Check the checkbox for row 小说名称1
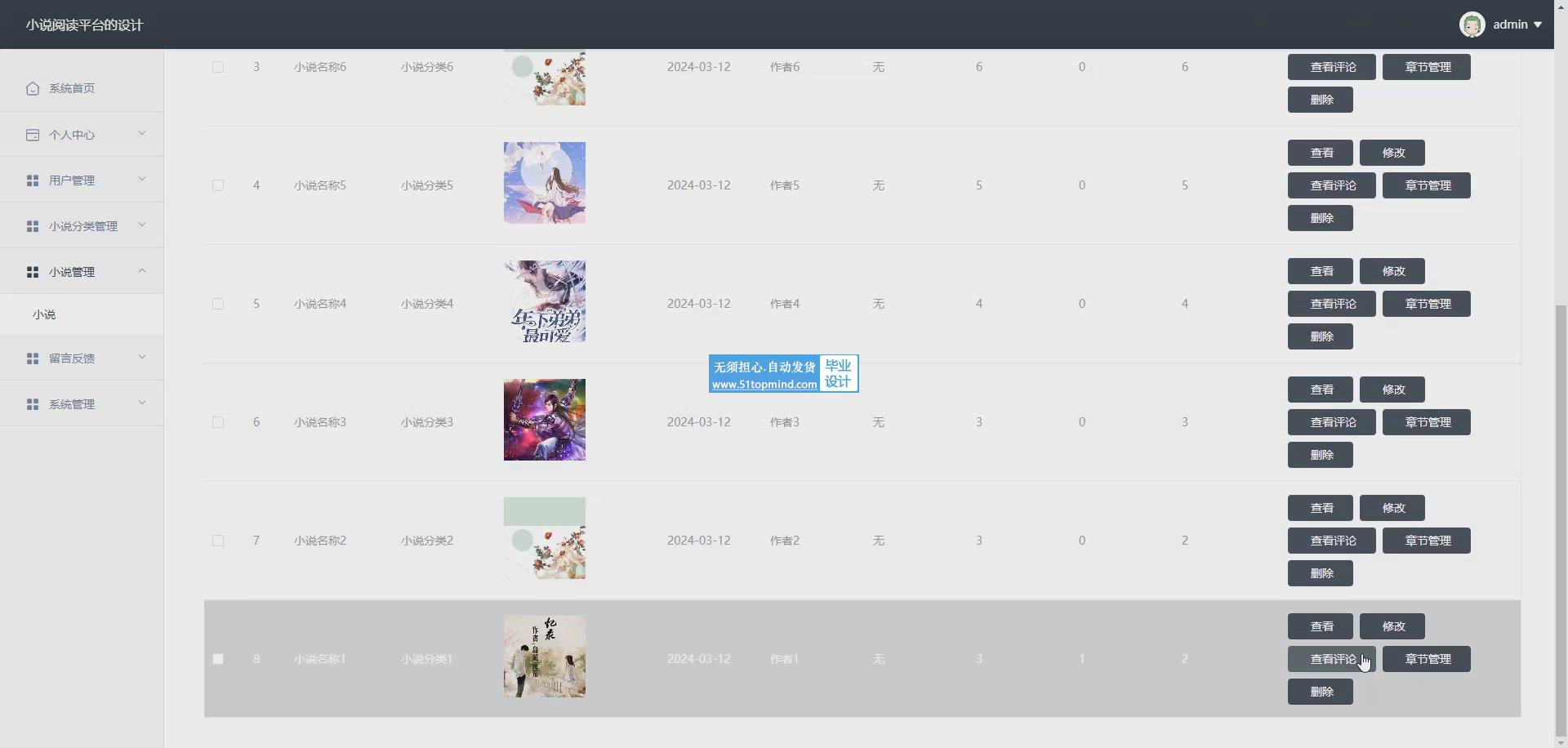The height and width of the screenshot is (748, 1568). pyautogui.click(x=218, y=659)
